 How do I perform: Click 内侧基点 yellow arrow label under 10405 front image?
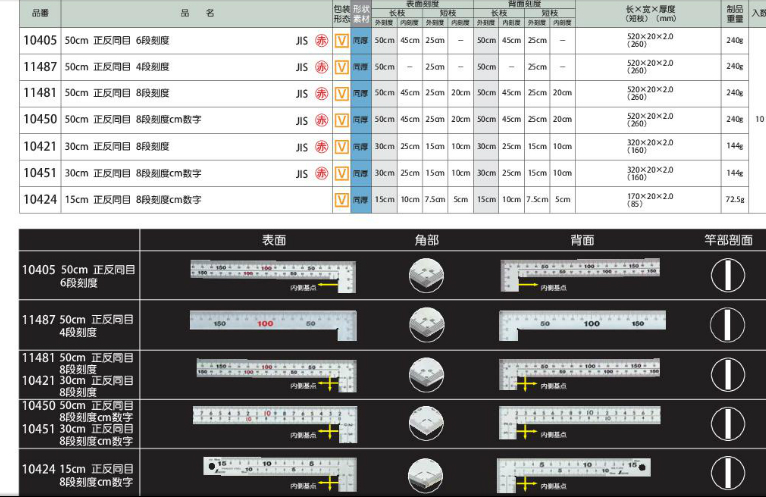pos(314,287)
